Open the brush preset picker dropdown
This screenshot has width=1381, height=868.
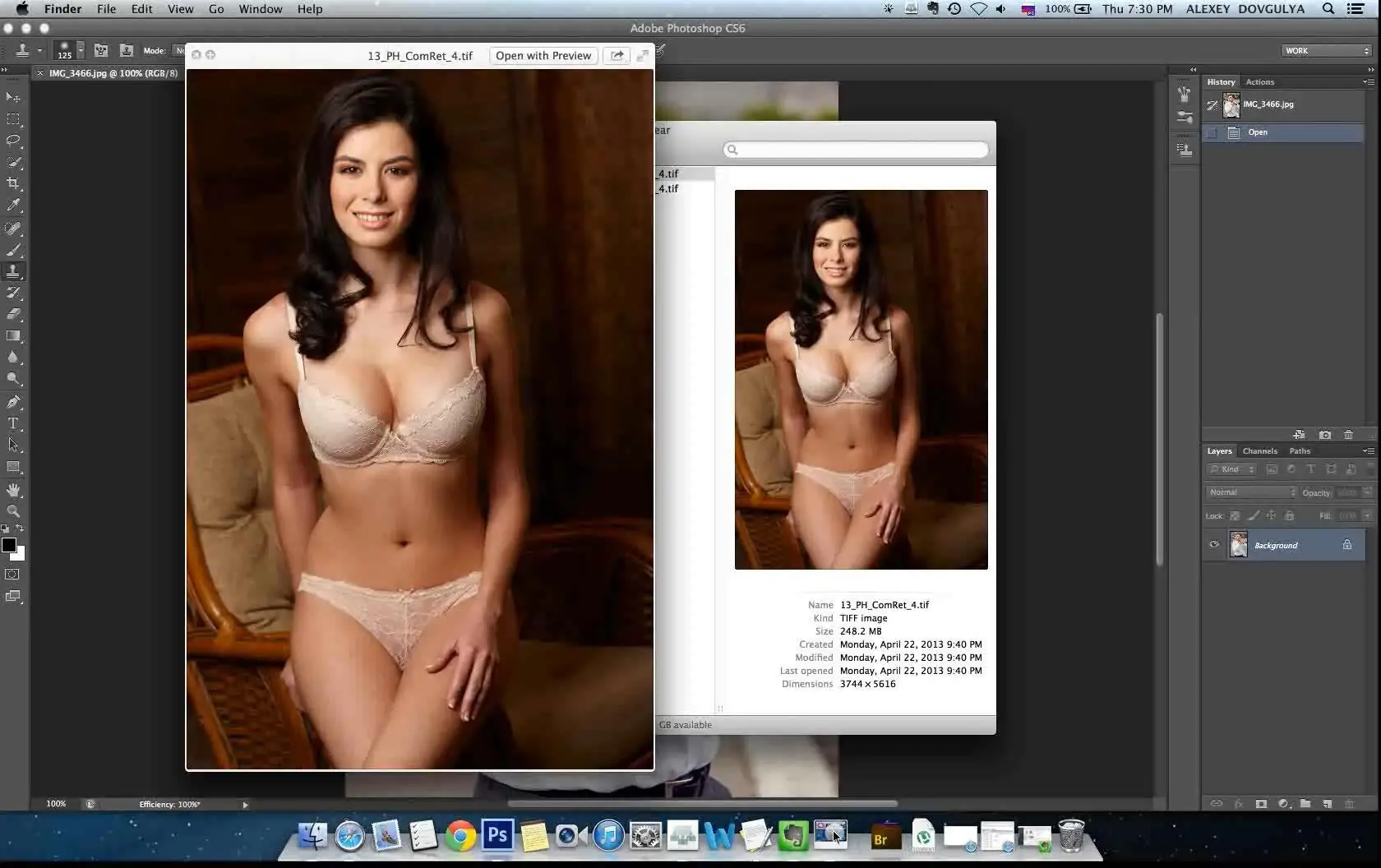(x=81, y=50)
